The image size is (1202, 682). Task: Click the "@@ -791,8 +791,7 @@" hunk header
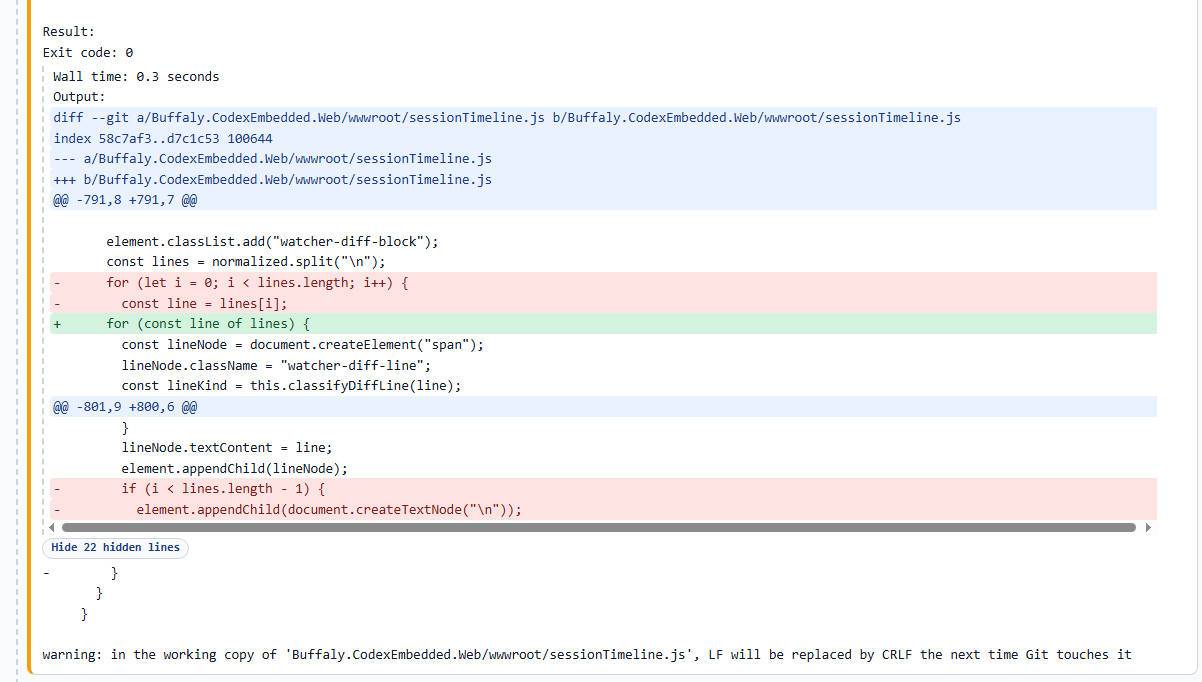coord(125,199)
